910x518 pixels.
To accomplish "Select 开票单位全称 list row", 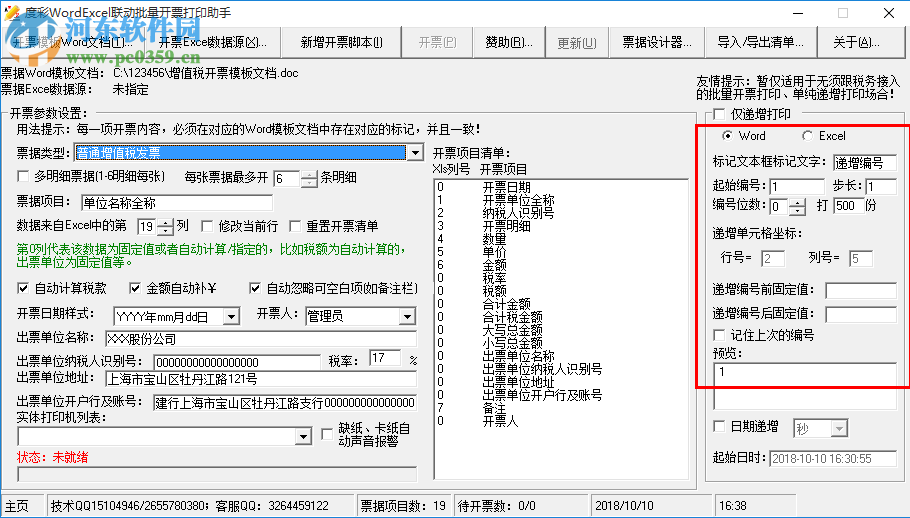I will (x=561, y=200).
